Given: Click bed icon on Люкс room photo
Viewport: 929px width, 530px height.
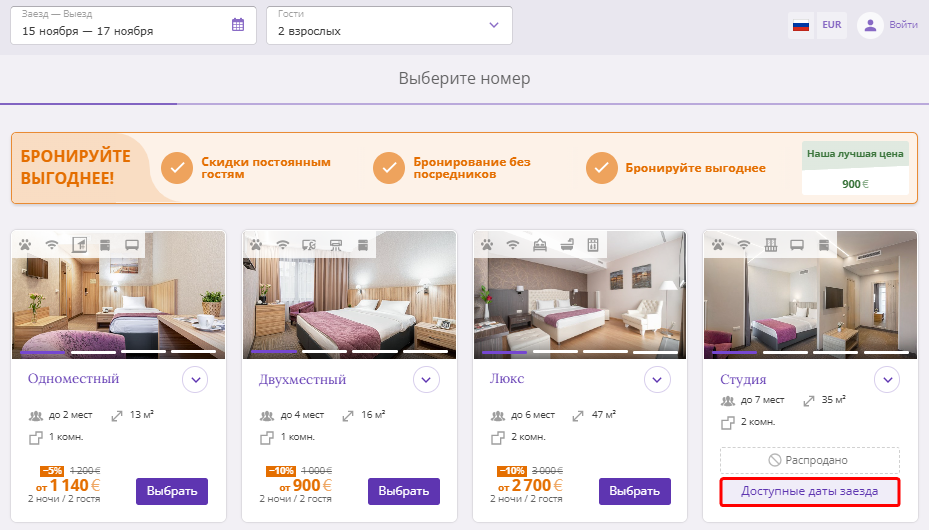Looking at the screenshot, I should pyautogui.click(x=540, y=245).
